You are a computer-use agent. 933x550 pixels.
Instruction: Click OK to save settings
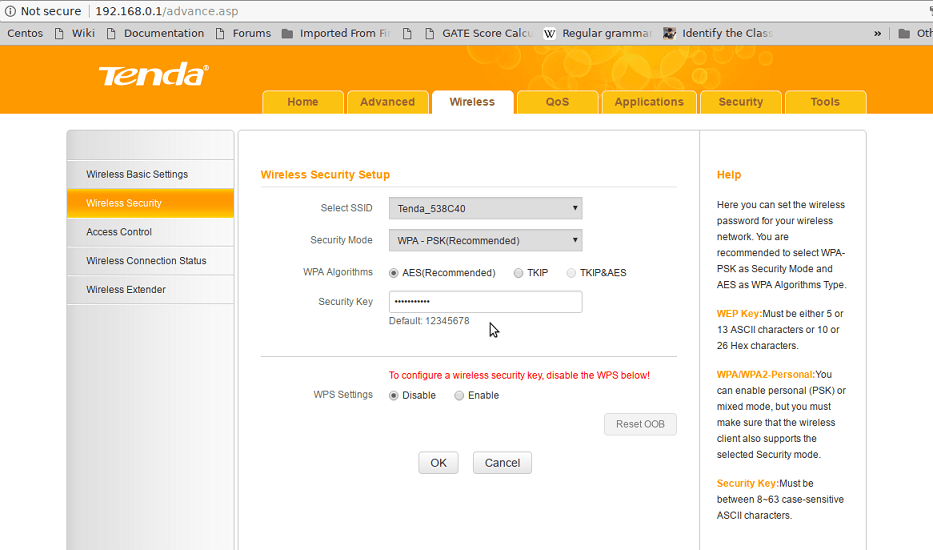(x=439, y=463)
